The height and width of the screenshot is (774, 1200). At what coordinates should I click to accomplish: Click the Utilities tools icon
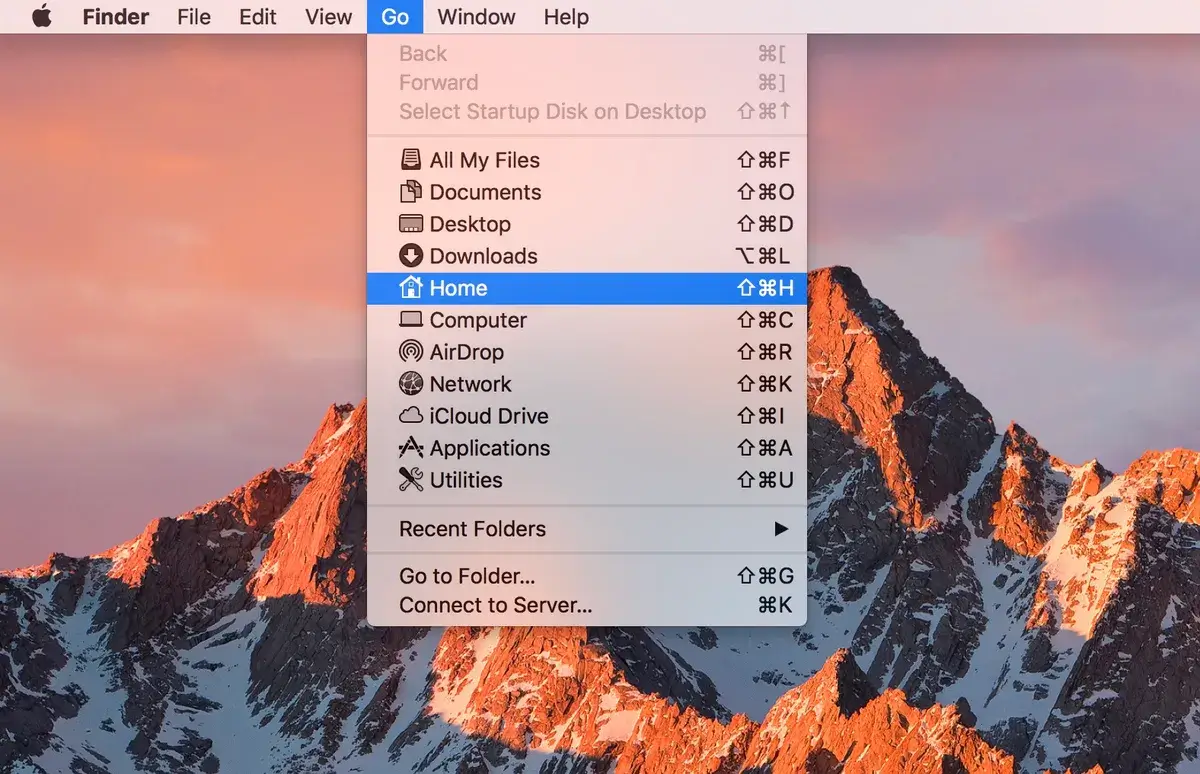(411, 480)
